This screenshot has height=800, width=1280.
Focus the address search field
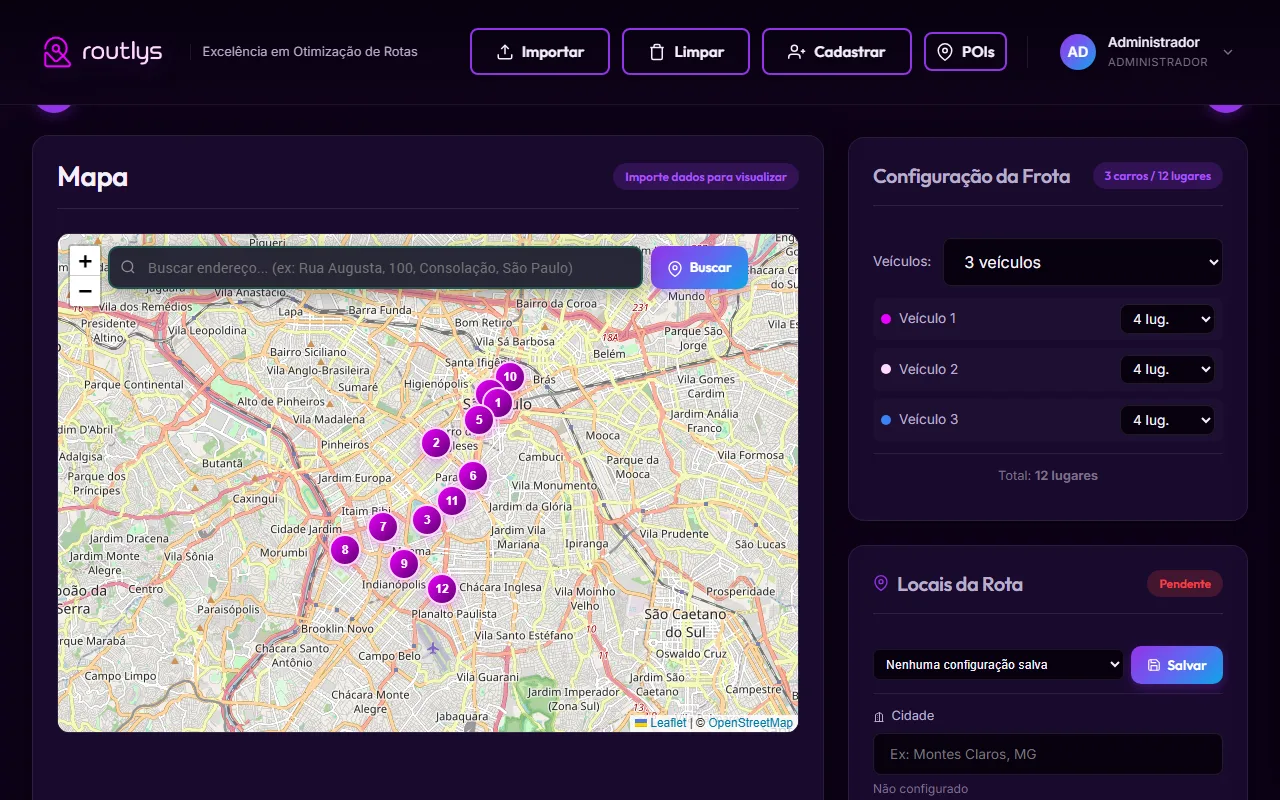tap(375, 268)
